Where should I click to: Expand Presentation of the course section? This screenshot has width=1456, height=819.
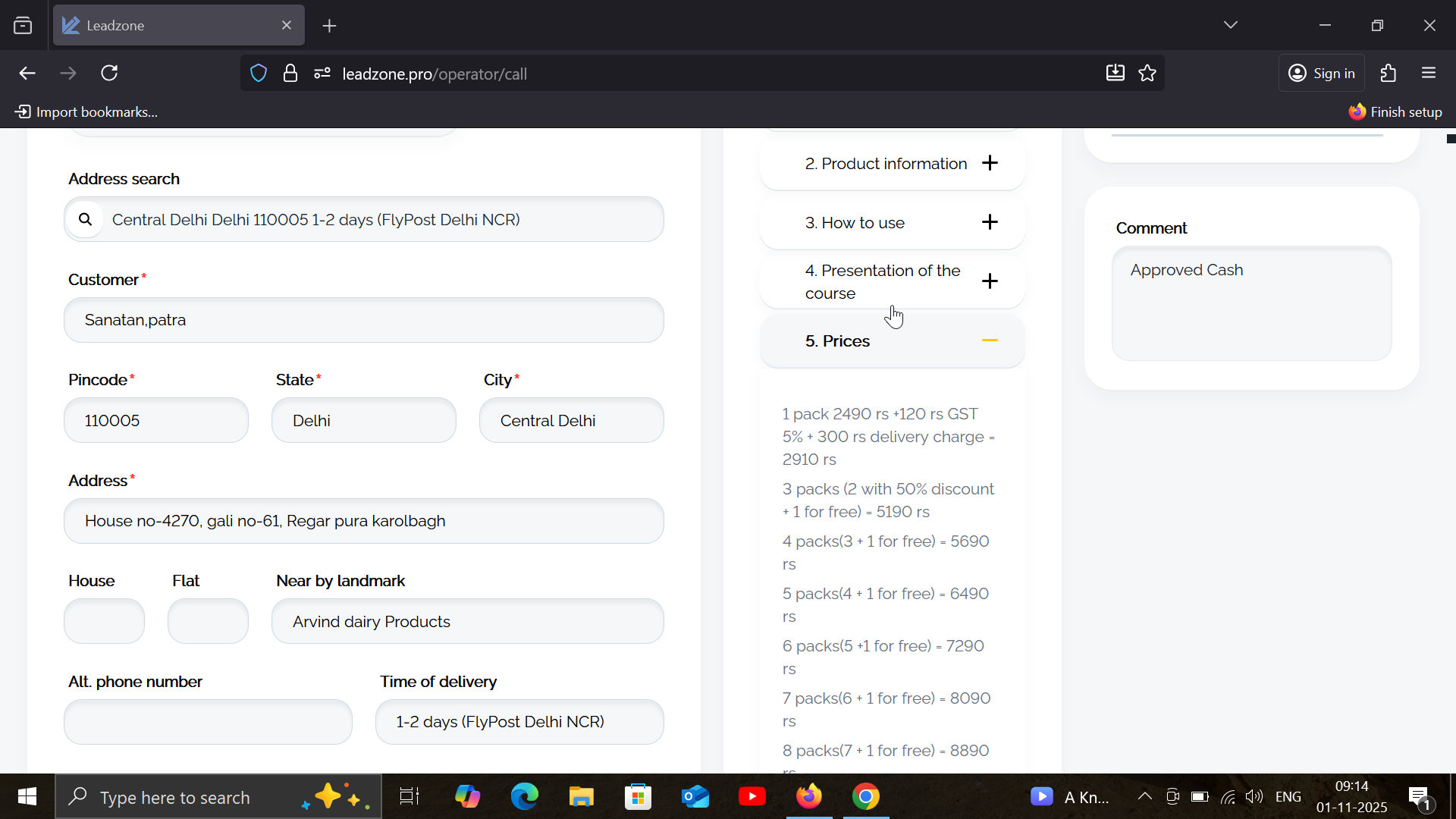click(x=990, y=281)
